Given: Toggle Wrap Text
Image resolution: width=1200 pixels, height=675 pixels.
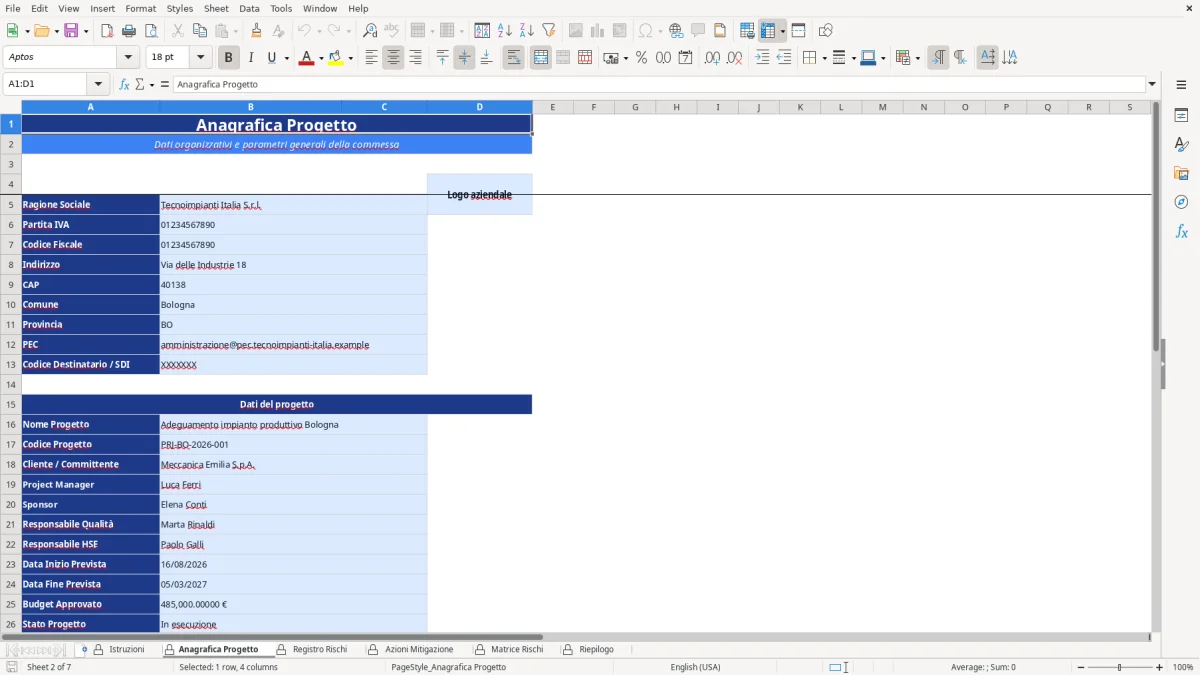Looking at the screenshot, I should click(x=513, y=58).
